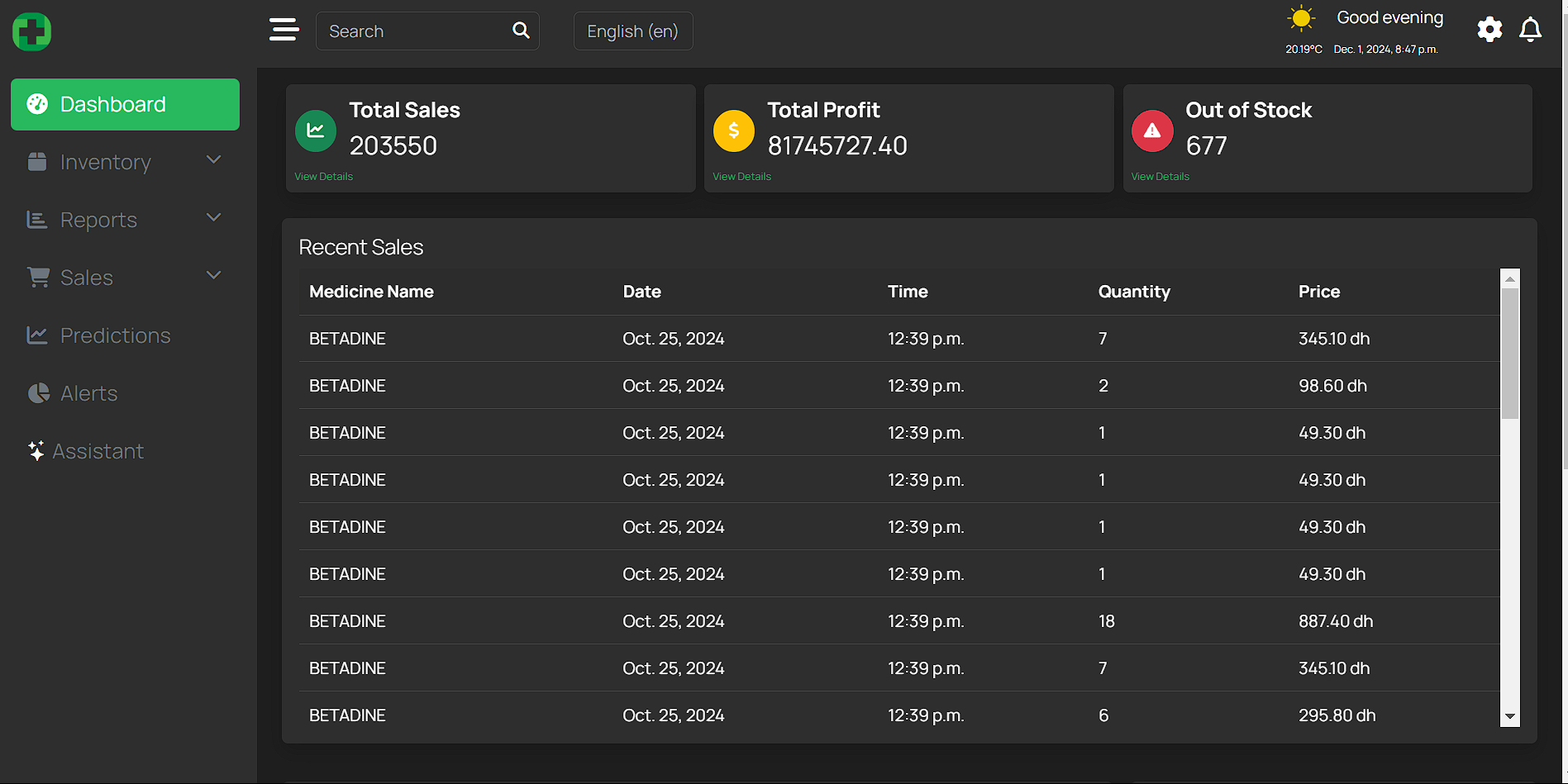Click the sun weather icon

(1301, 18)
